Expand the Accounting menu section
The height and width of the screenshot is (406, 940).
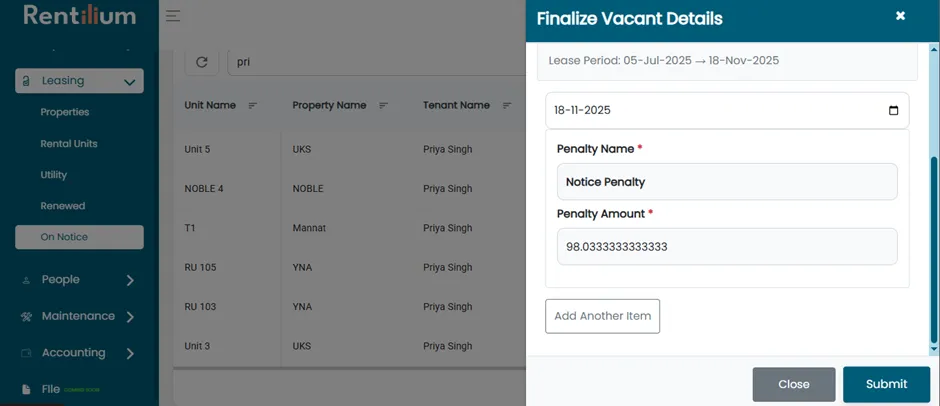[x=79, y=353]
